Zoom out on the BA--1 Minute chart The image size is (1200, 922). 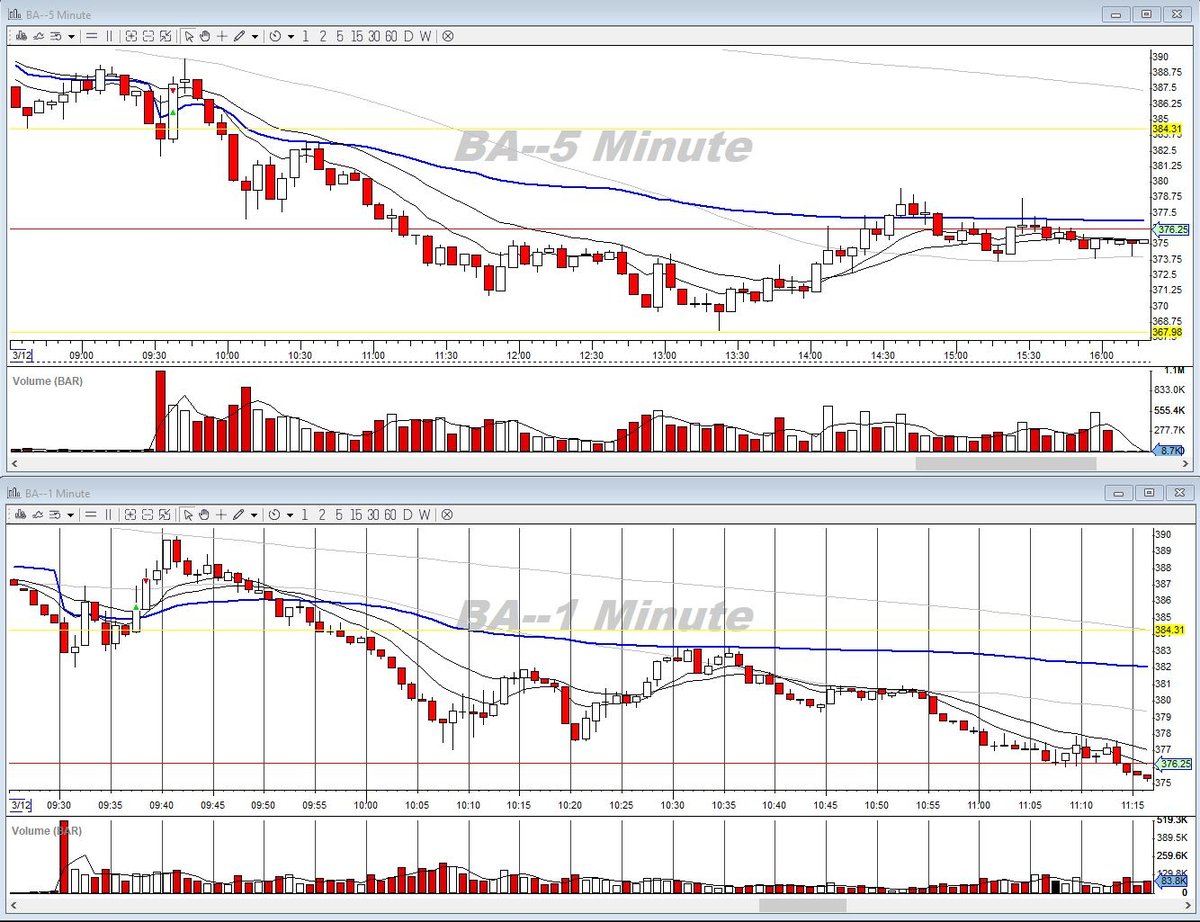pyautogui.click(x=148, y=514)
